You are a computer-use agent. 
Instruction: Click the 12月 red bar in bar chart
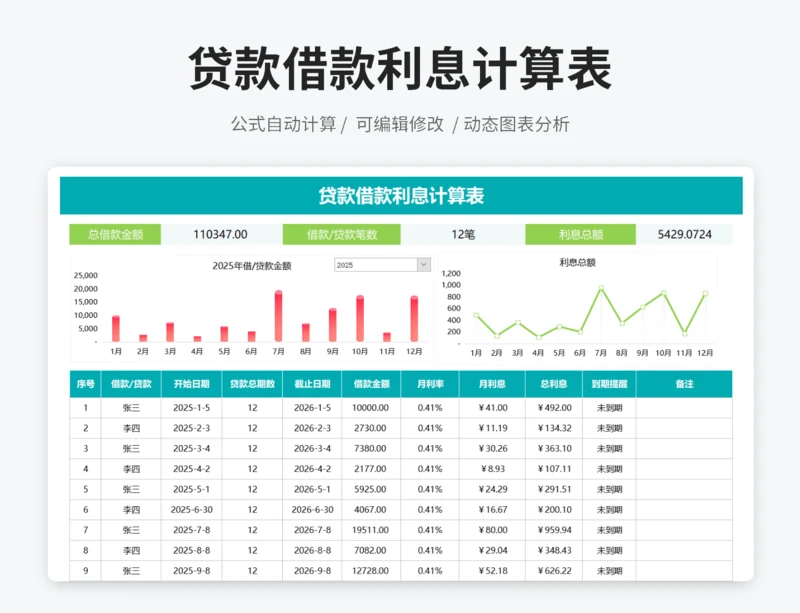click(414, 318)
